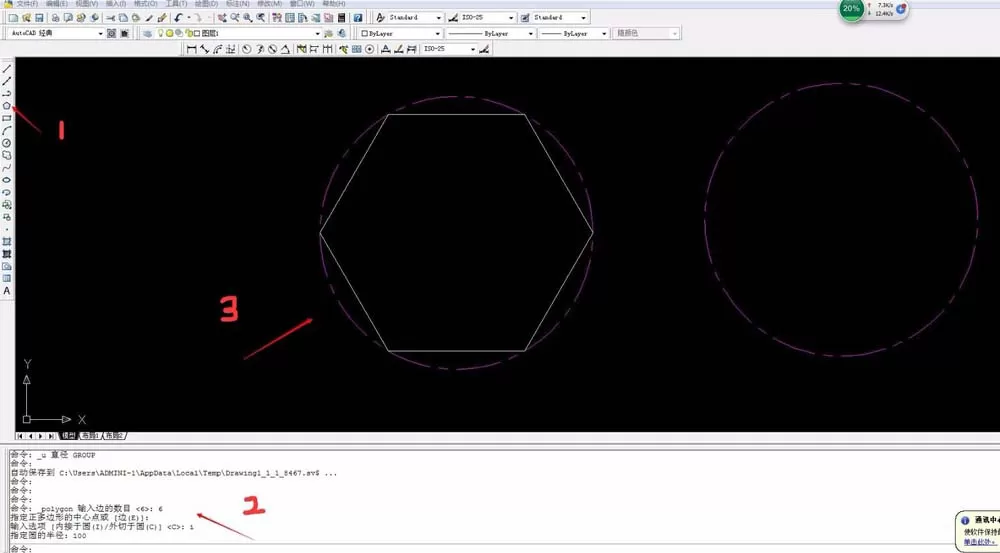The image size is (1000, 553).
Task: Open the ByLayer linetype dropdown
Action: 531,33
